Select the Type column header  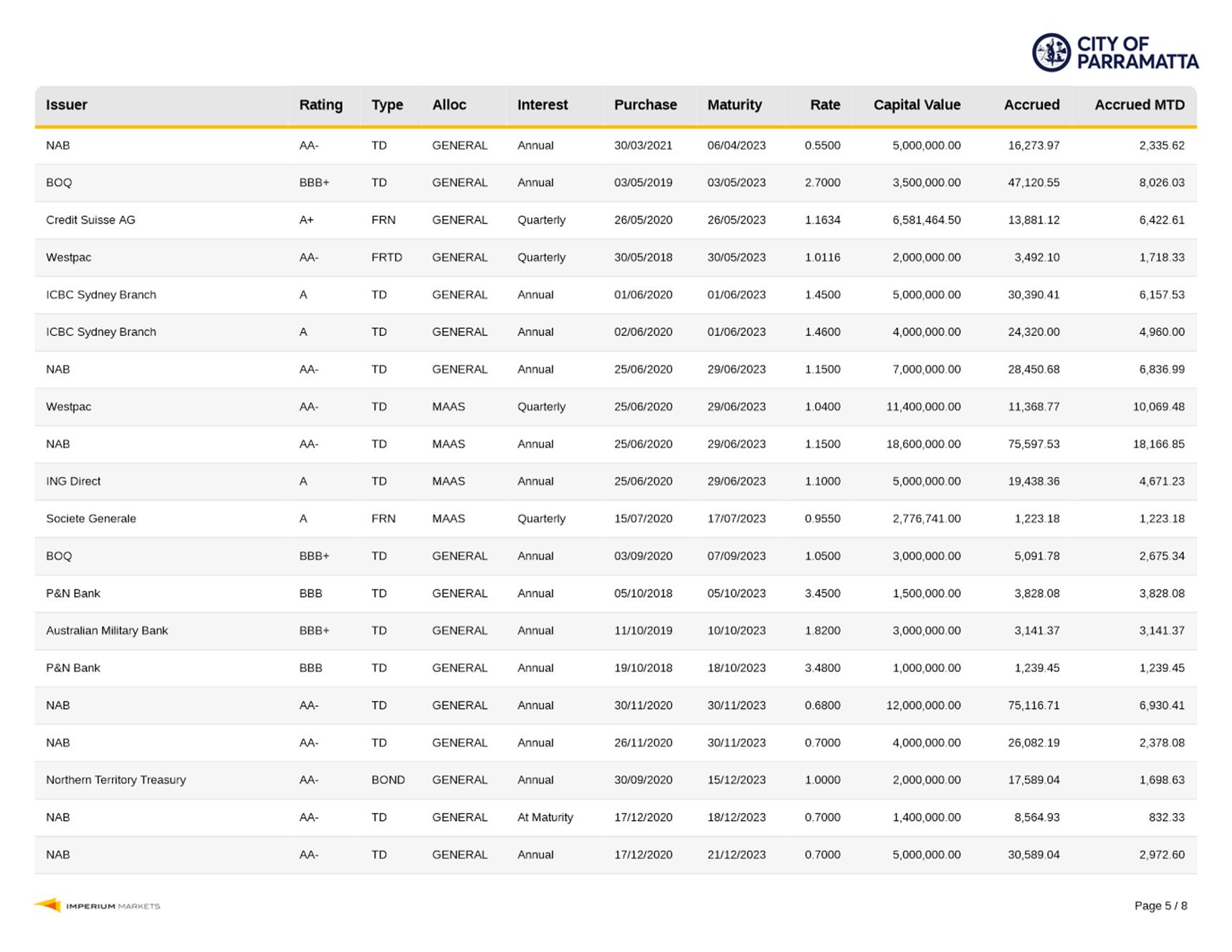(387, 105)
